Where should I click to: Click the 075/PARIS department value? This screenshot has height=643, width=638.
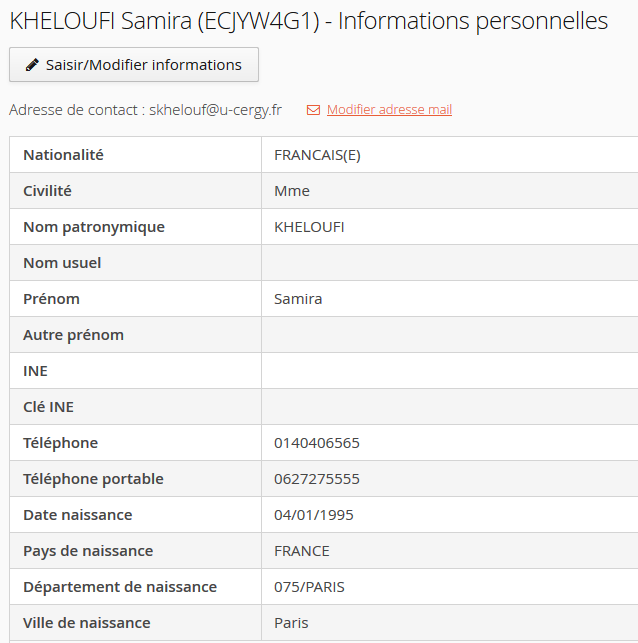pyautogui.click(x=309, y=587)
